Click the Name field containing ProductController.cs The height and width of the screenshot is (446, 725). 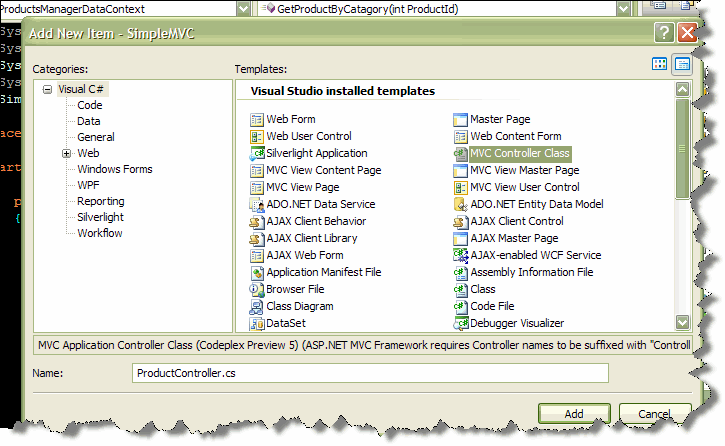[x=370, y=373]
